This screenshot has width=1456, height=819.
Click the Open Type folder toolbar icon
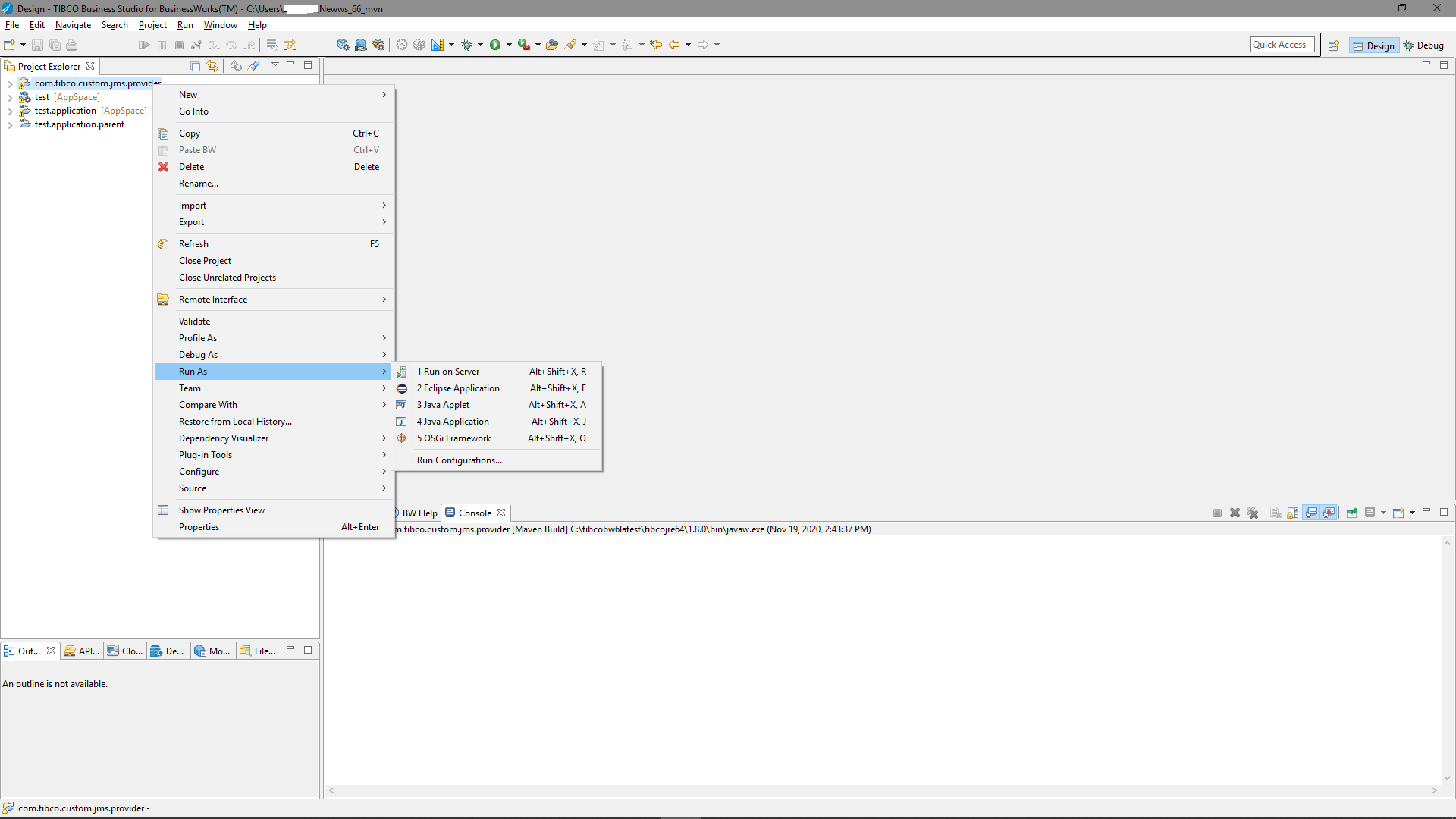552,45
